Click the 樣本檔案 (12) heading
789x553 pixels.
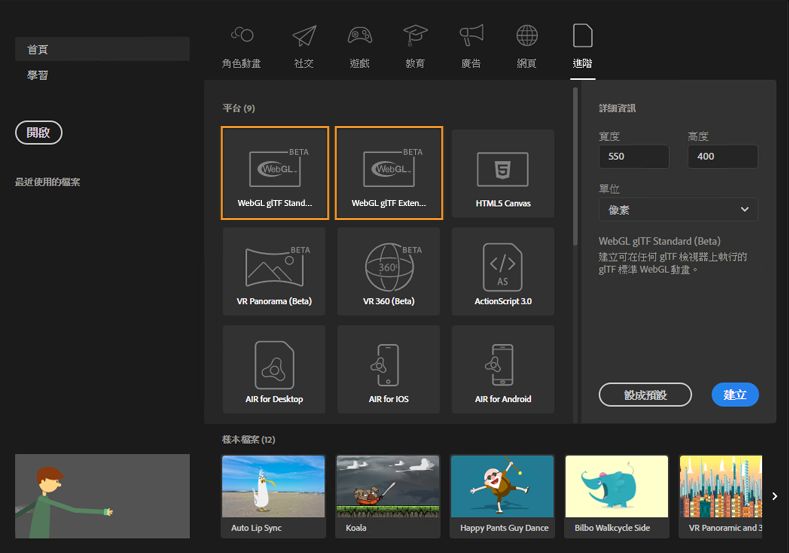coord(249,440)
